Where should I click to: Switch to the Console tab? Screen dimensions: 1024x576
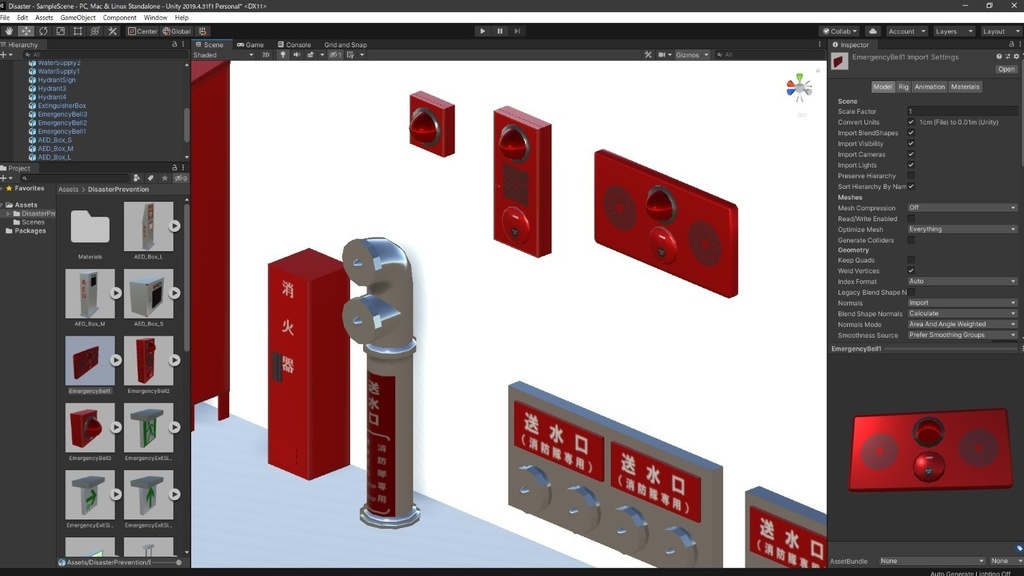tap(294, 45)
